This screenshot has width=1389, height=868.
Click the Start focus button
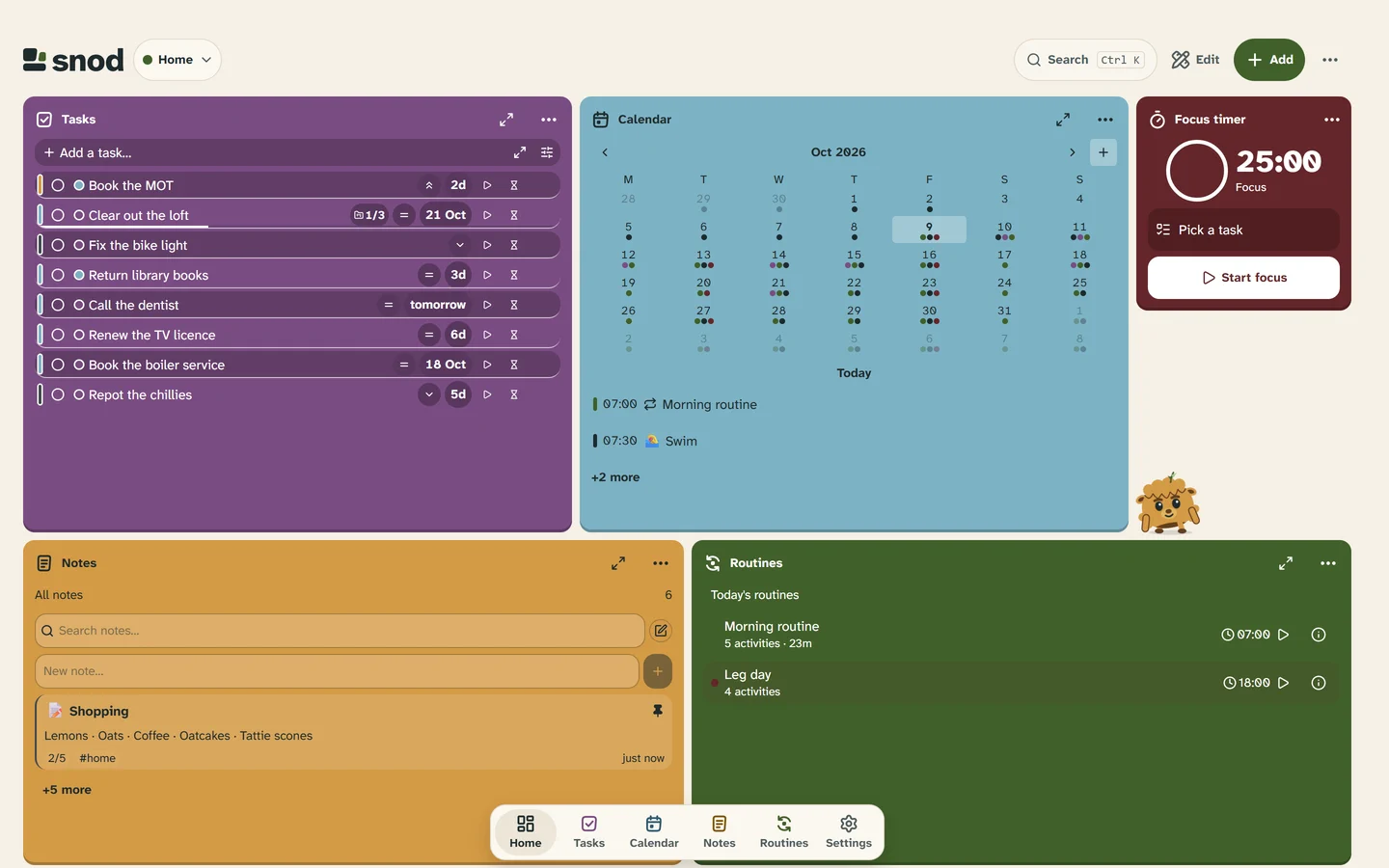pyautogui.click(x=1243, y=278)
